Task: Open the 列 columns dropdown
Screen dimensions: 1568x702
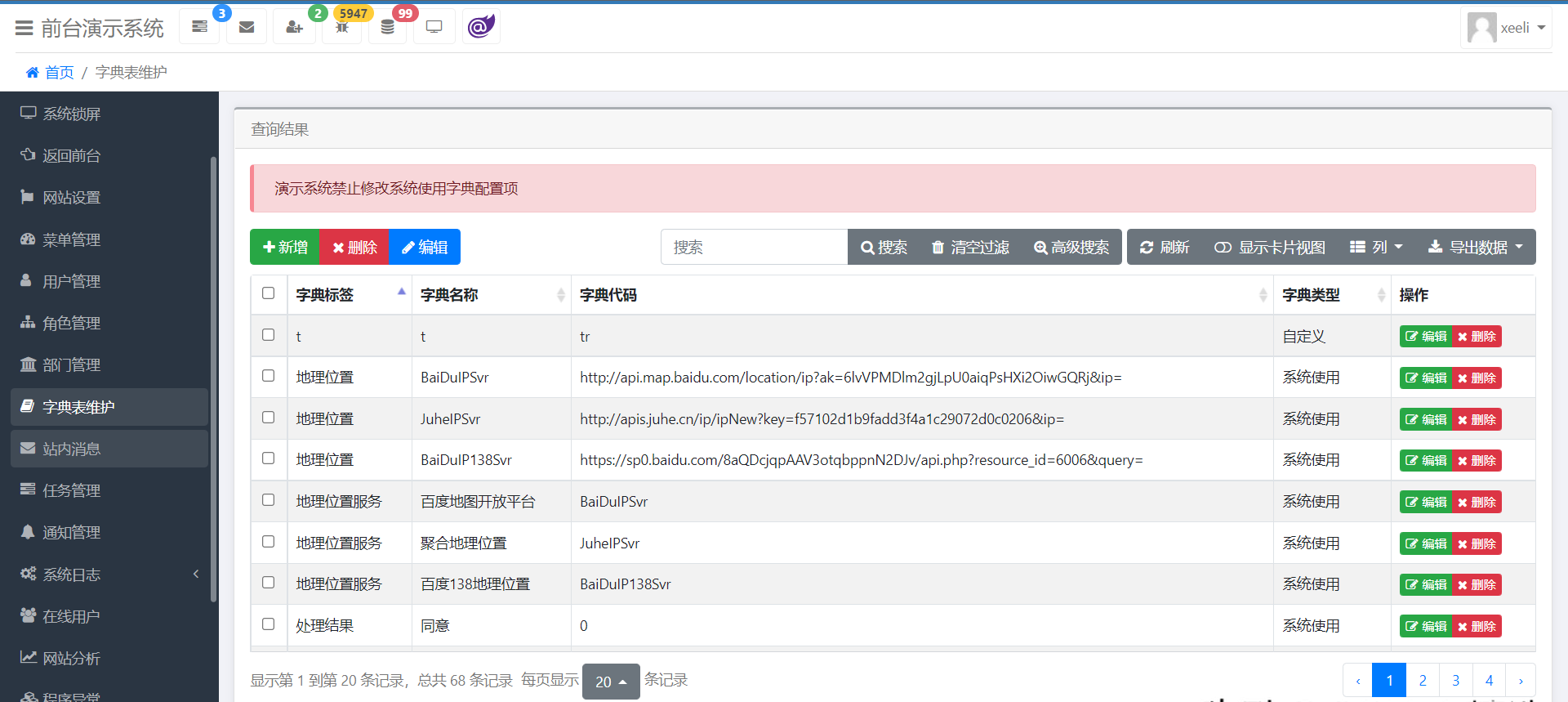Action: pos(1376,247)
